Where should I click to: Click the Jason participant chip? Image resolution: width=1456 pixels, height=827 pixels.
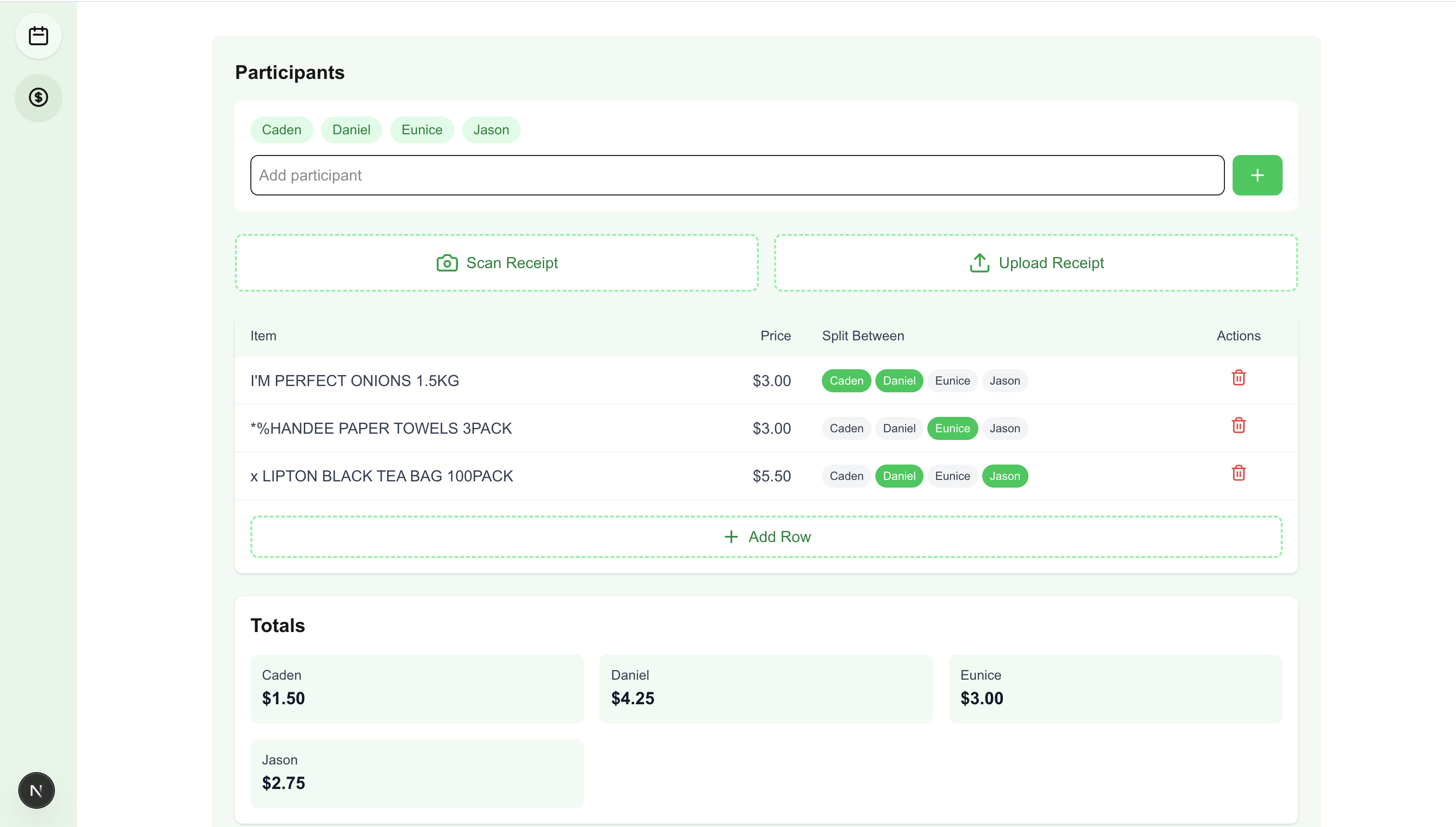(x=491, y=129)
